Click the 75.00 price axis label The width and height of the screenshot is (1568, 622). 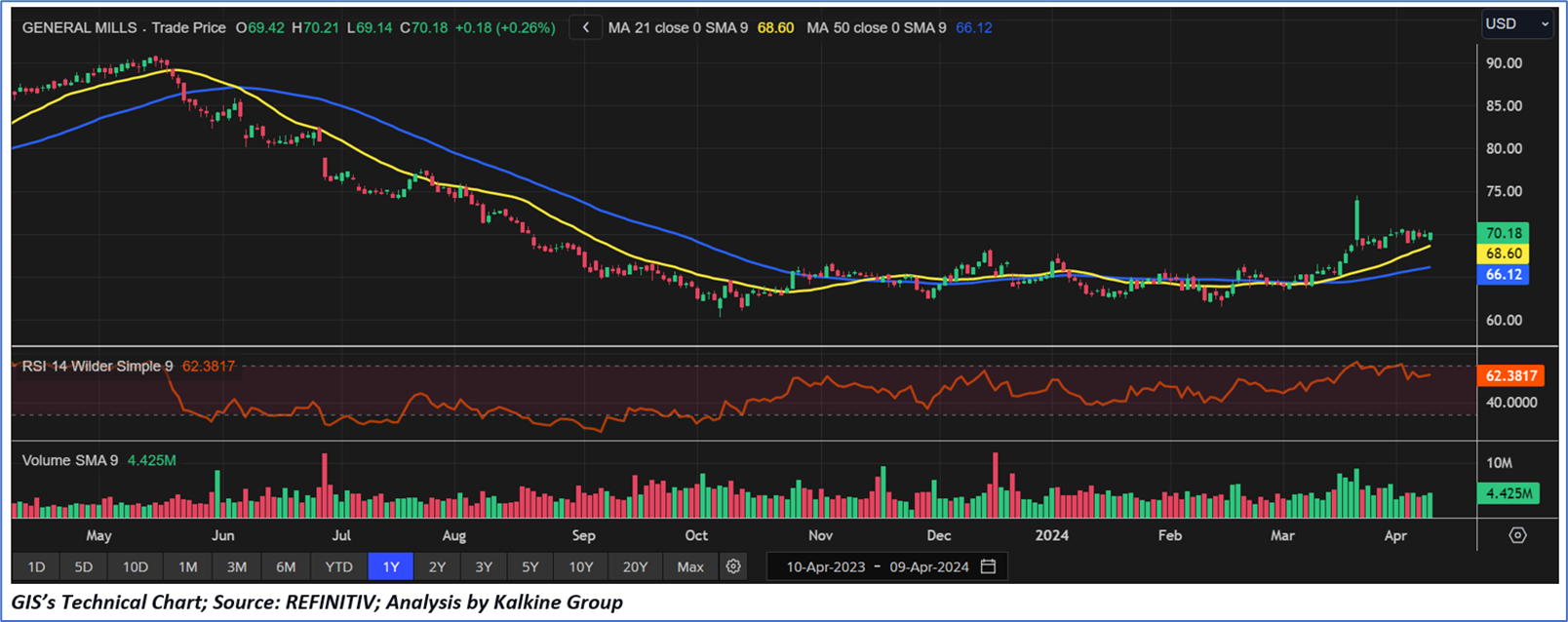click(x=1504, y=191)
